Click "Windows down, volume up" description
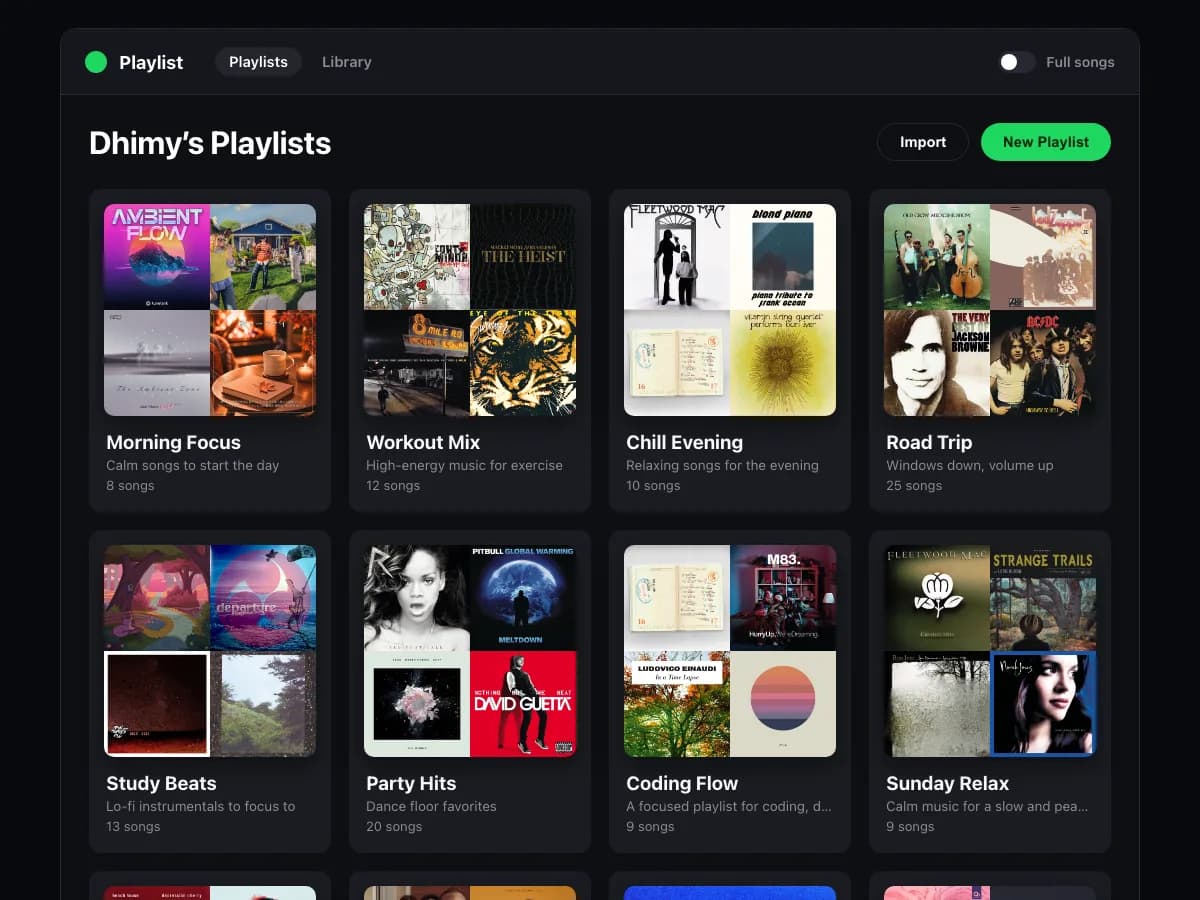The height and width of the screenshot is (900, 1200). coord(969,465)
